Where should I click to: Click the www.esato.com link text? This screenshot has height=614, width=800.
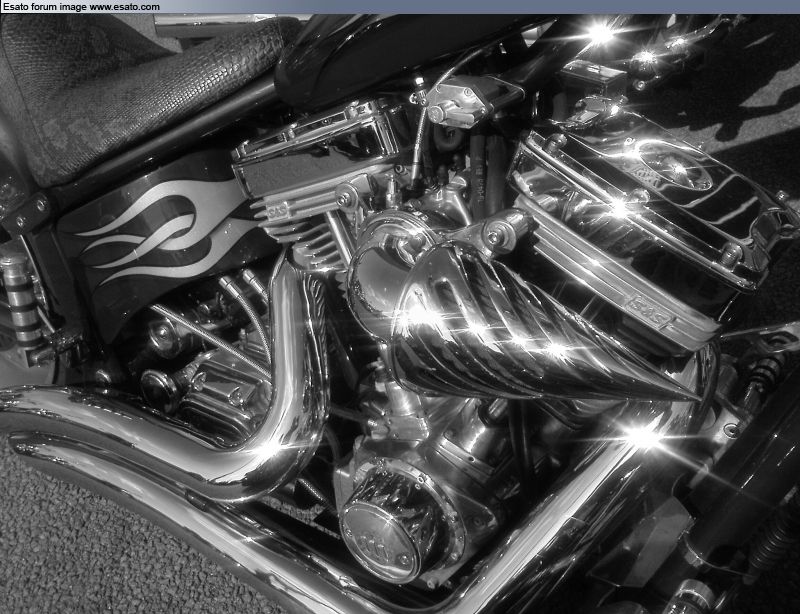coord(124,7)
